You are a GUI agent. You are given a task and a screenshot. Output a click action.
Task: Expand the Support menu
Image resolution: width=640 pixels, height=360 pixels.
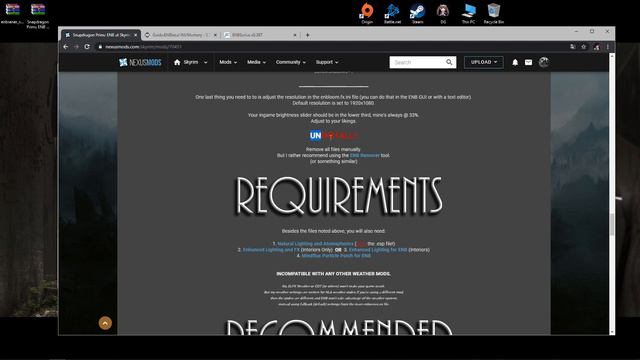coord(327,62)
